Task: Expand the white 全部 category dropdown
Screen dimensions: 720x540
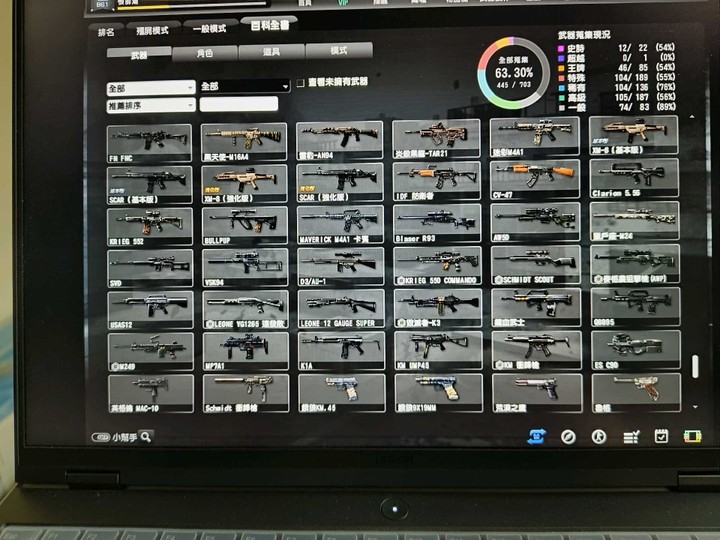Action: tap(151, 88)
